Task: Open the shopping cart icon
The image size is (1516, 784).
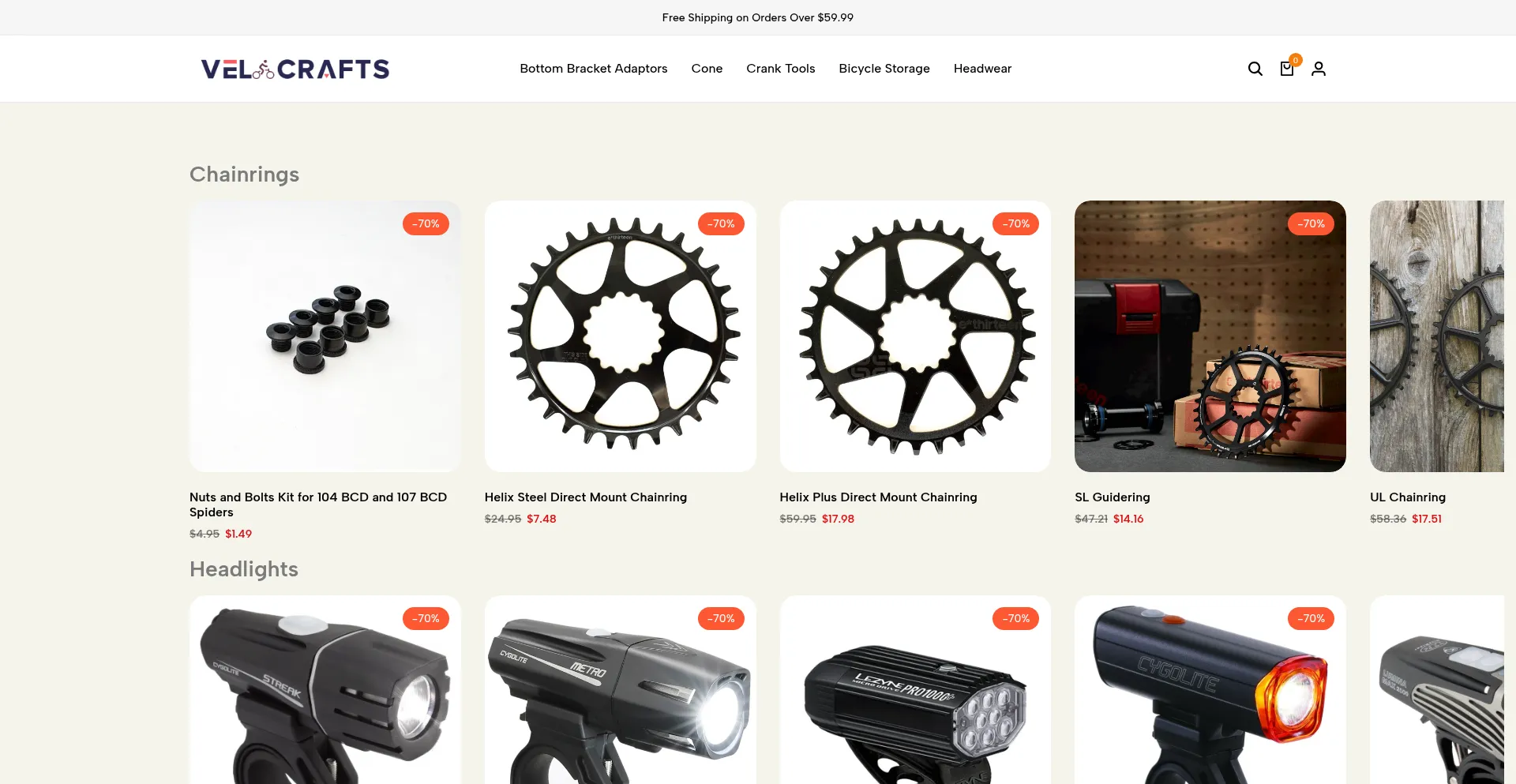Action: [1287, 69]
